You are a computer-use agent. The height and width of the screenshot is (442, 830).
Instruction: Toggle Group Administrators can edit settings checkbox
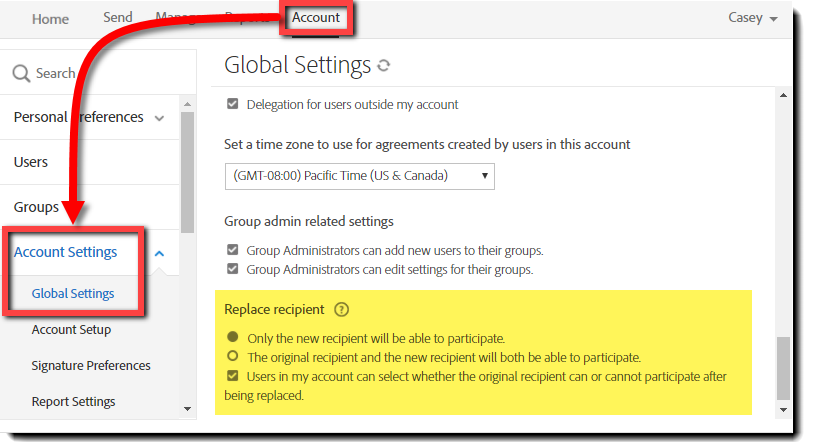pos(233,269)
